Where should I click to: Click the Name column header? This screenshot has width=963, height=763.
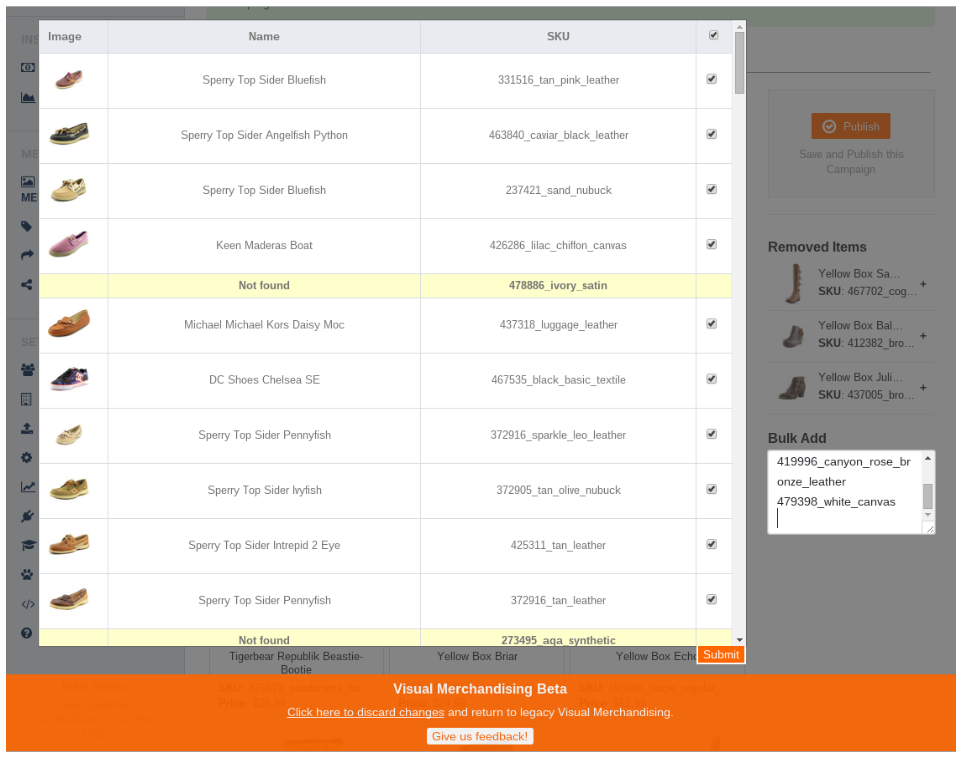[264, 37]
